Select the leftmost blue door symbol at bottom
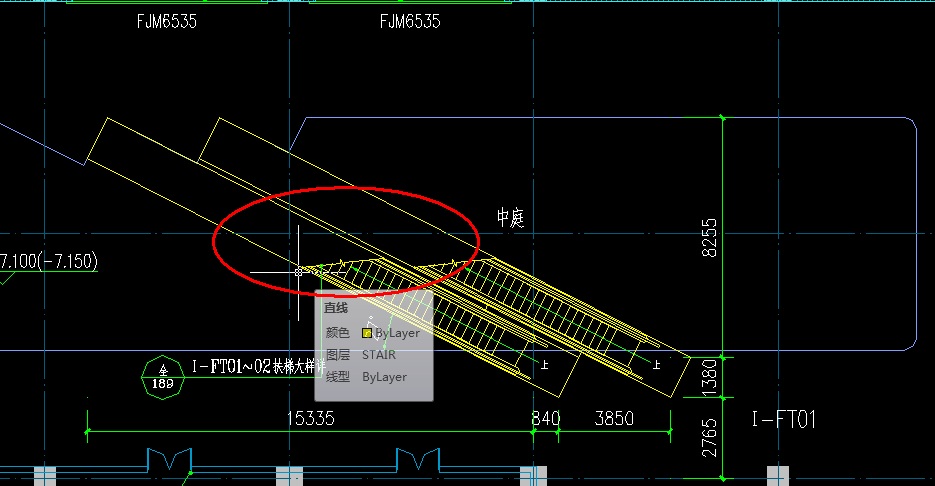This screenshot has height=486, width=935. tap(167, 461)
